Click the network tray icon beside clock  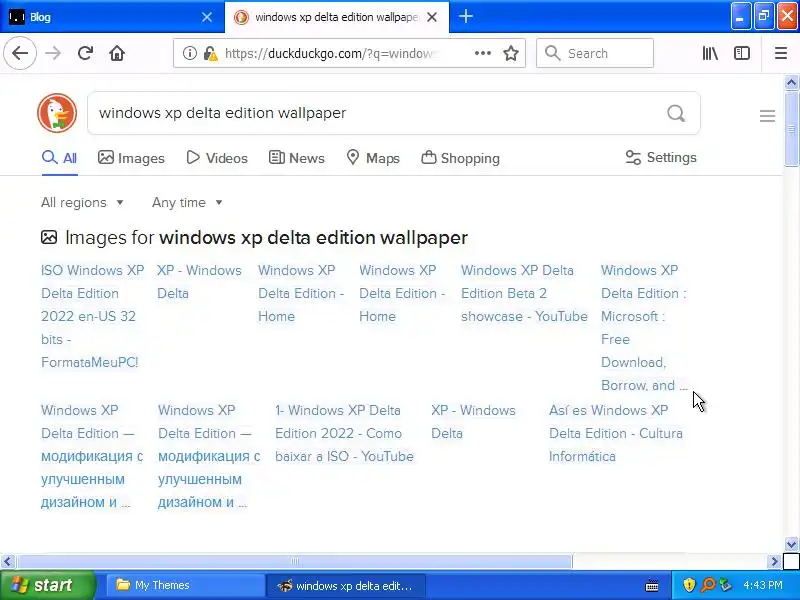coord(725,585)
